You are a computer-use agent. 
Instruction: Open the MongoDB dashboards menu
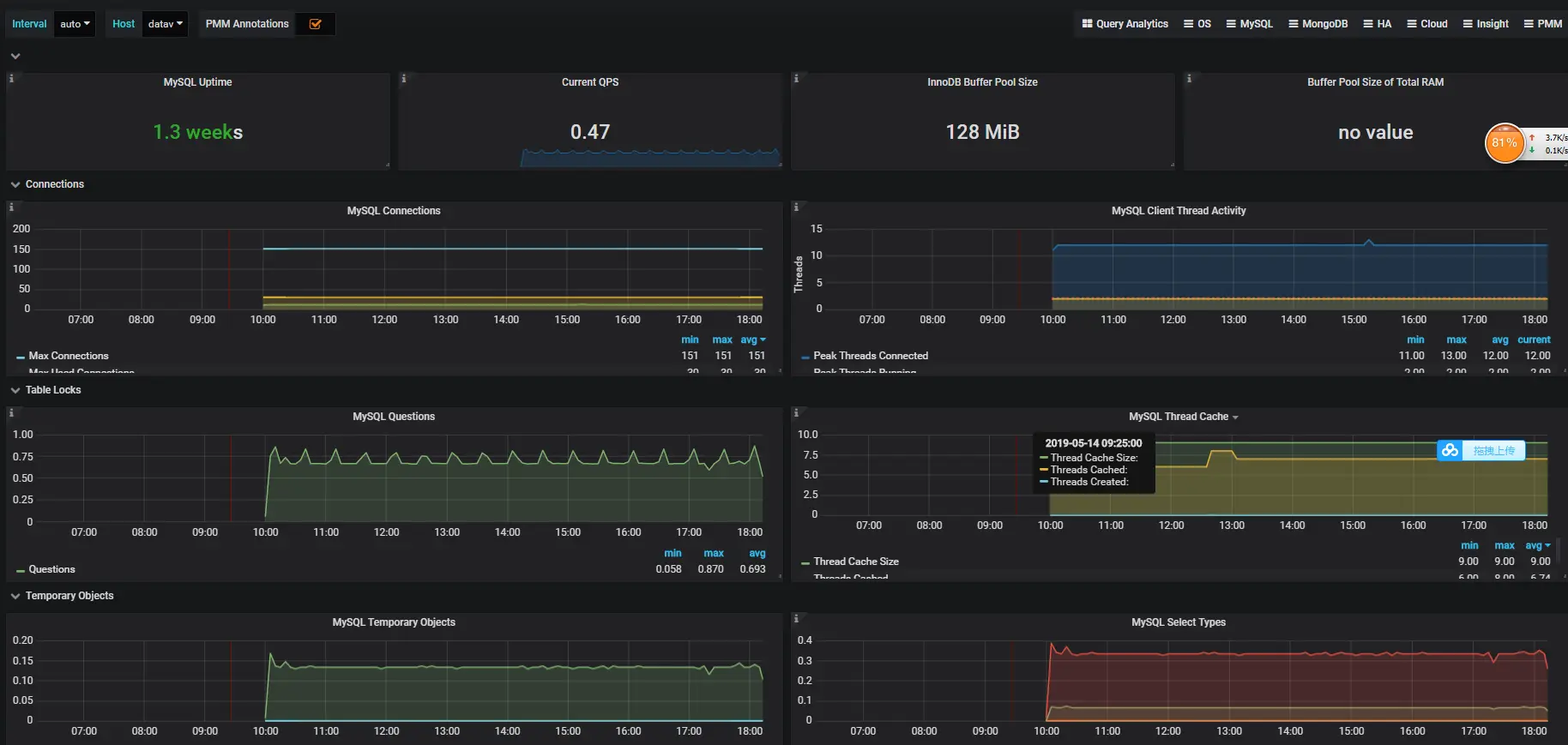click(1318, 24)
